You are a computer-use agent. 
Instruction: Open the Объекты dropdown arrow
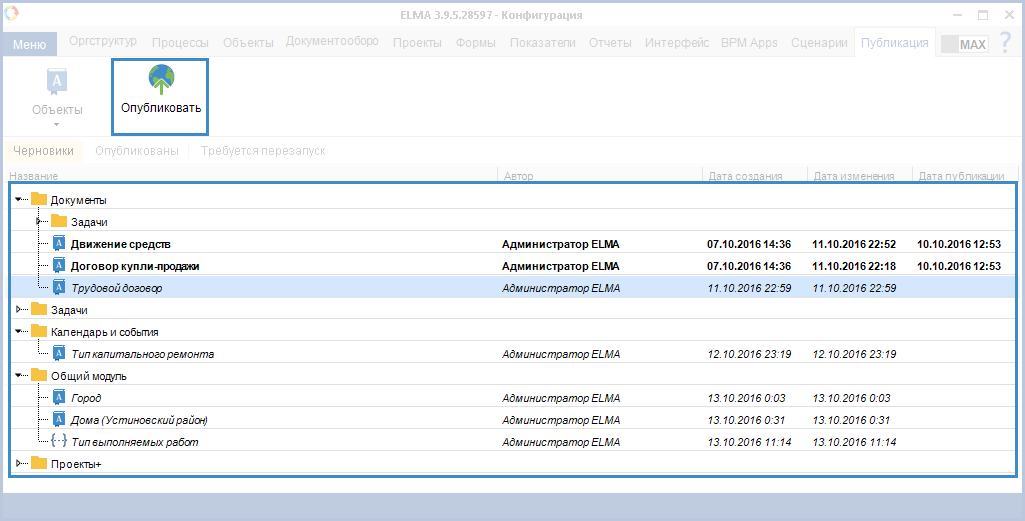click(57, 124)
